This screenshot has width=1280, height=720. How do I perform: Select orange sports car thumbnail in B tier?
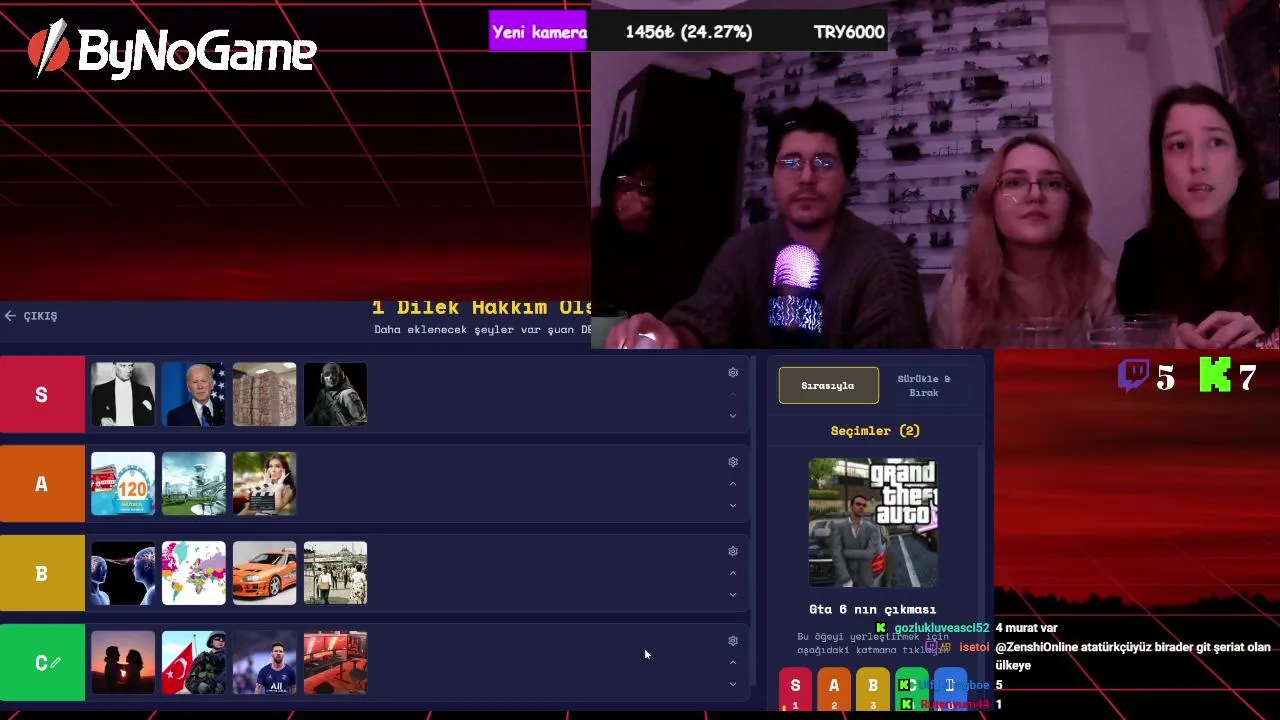coord(265,573)
